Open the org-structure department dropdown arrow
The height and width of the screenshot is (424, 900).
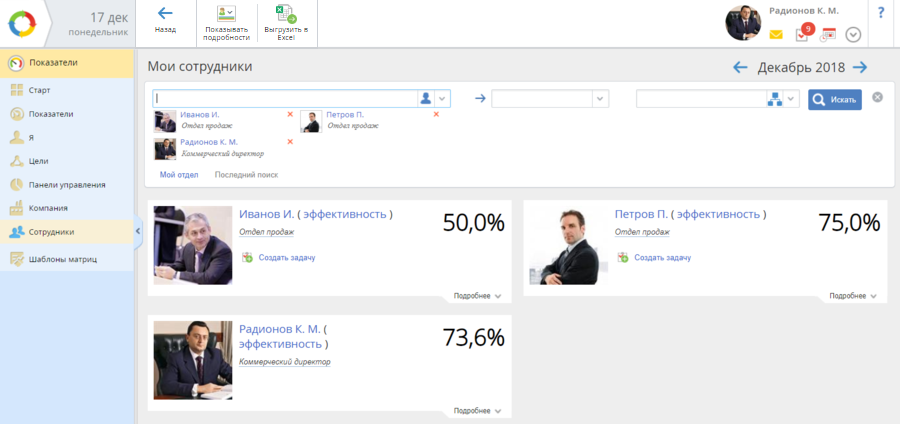click(792, 99)
